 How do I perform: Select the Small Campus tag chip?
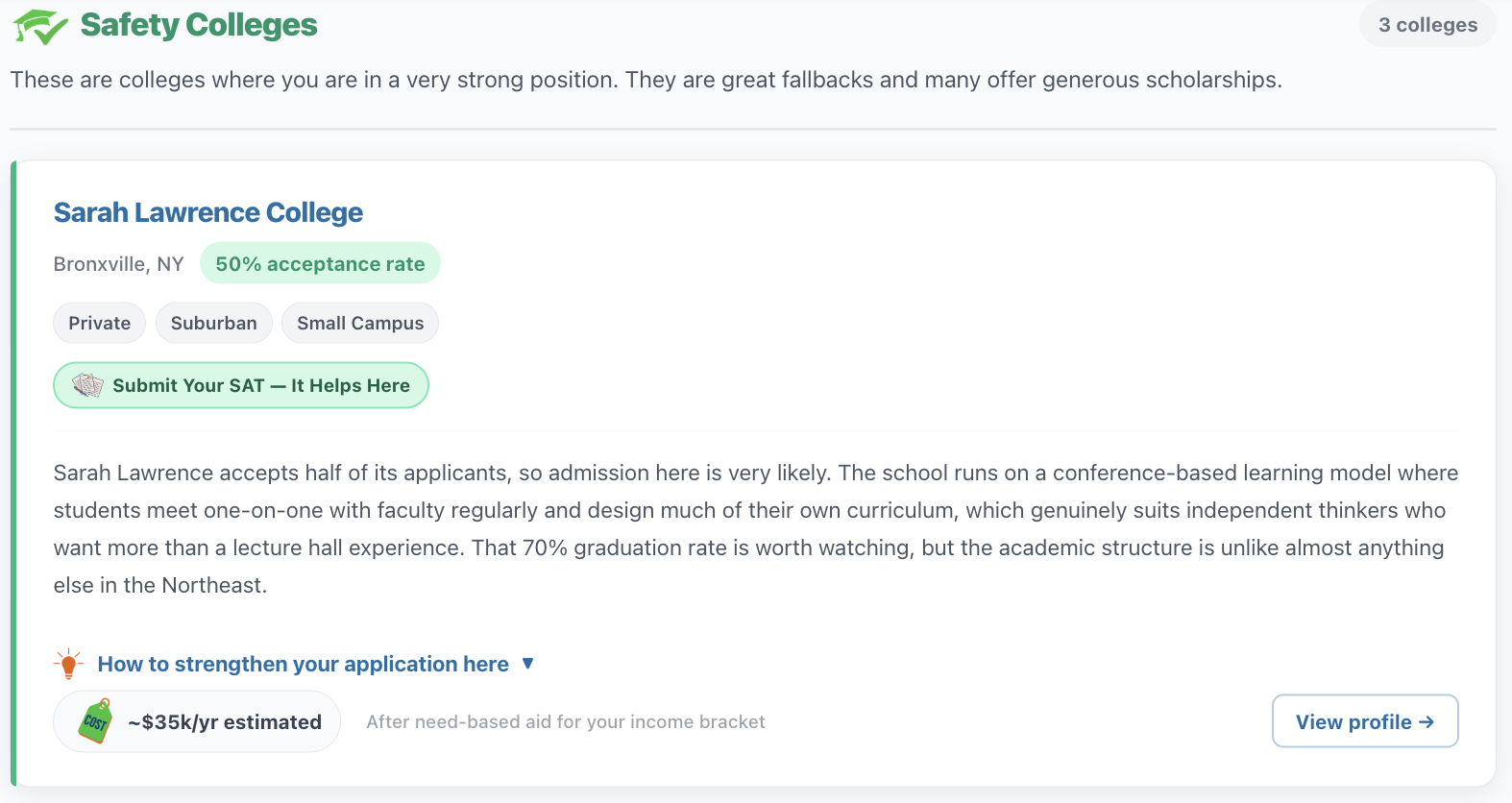coord(360,323)
